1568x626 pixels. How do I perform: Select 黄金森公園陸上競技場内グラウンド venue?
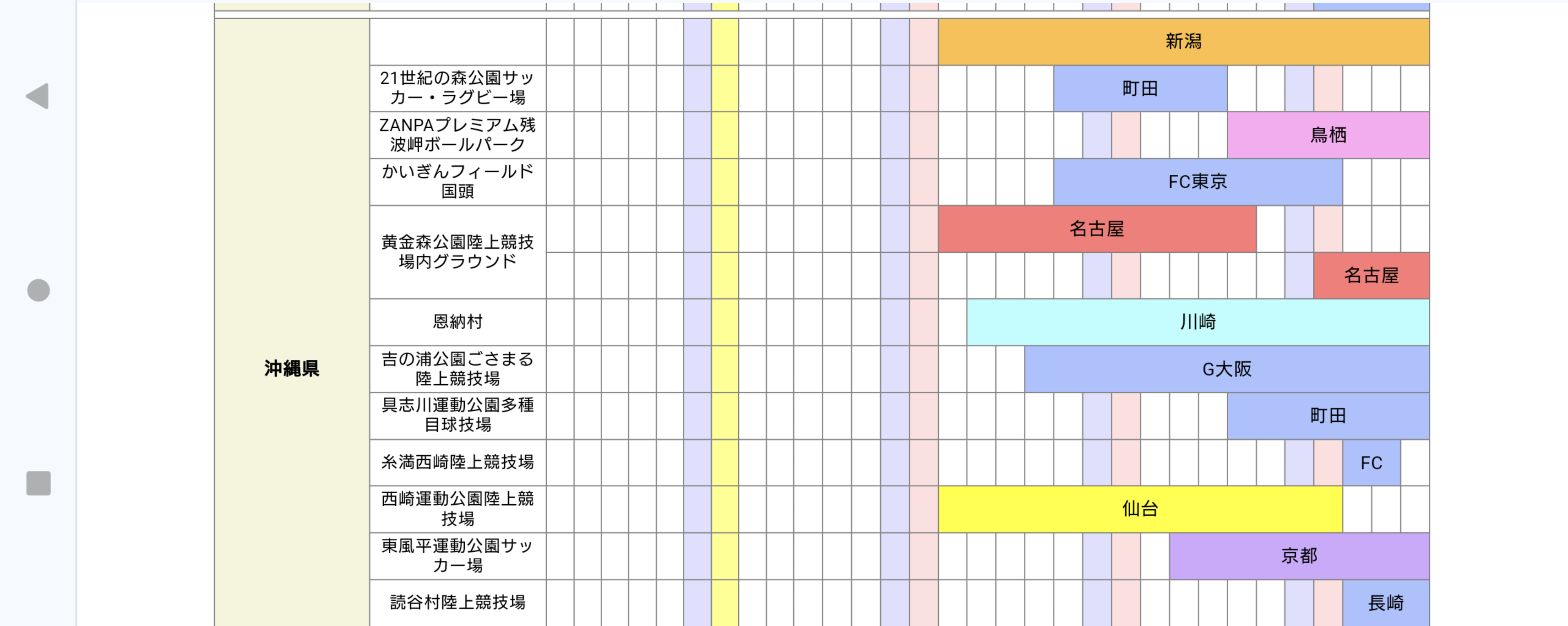[458, 252]
